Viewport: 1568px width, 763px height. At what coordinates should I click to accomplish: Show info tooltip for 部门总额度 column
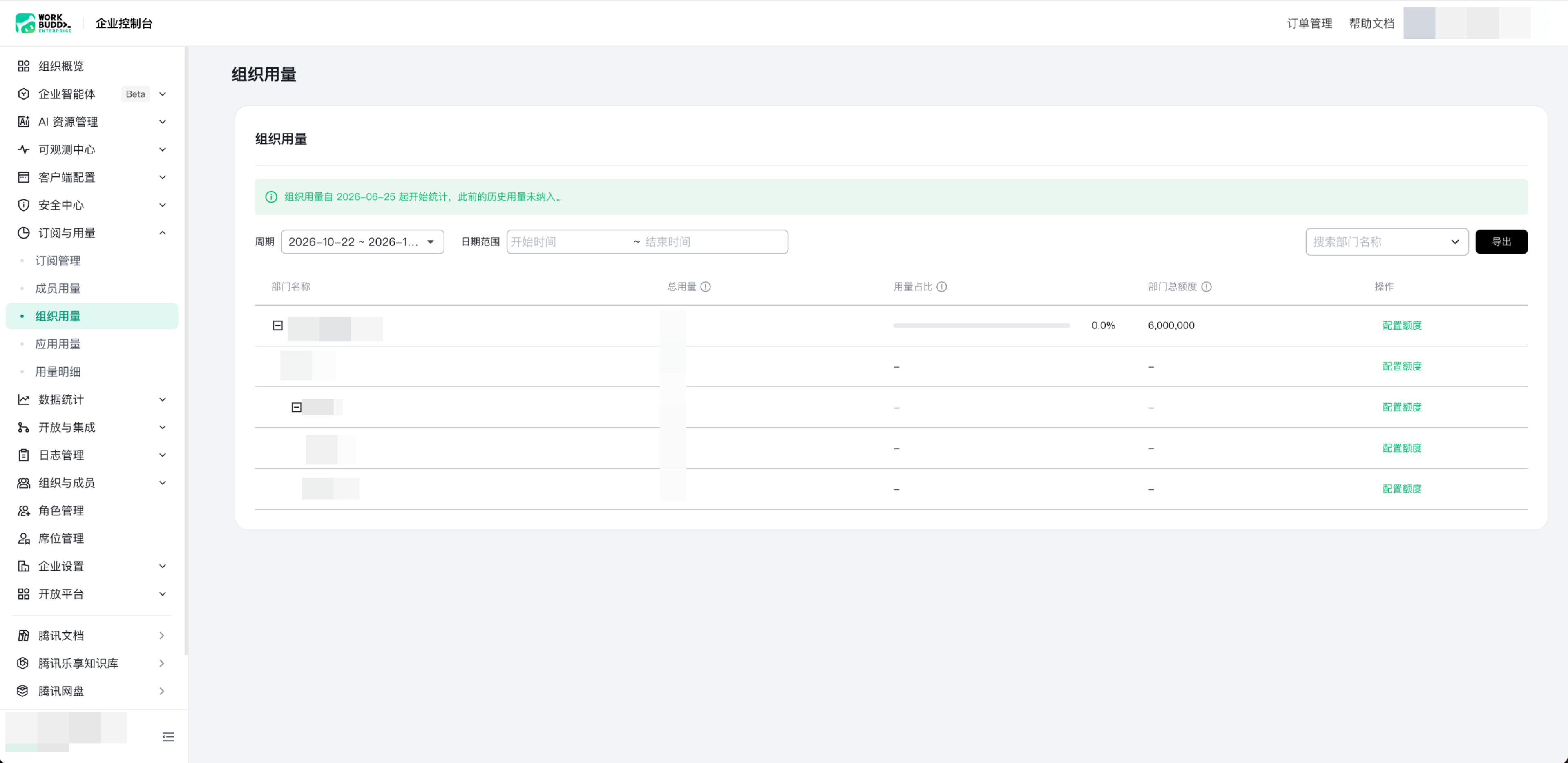[x=1206, y=287]
